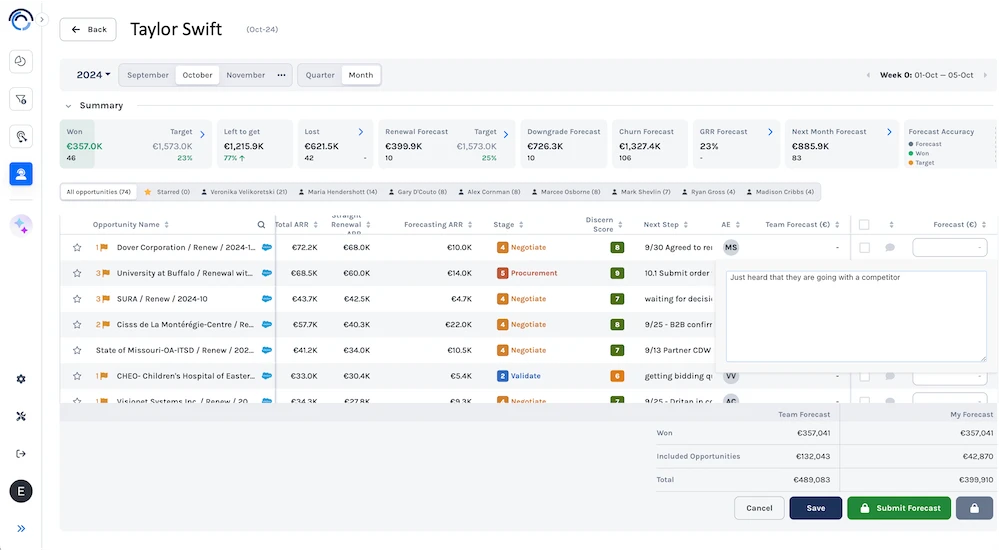Open comment bubble on Dover Corporation row
Image resolution: width=1000 pixels, height=551 pixels.
coord(890,247)
